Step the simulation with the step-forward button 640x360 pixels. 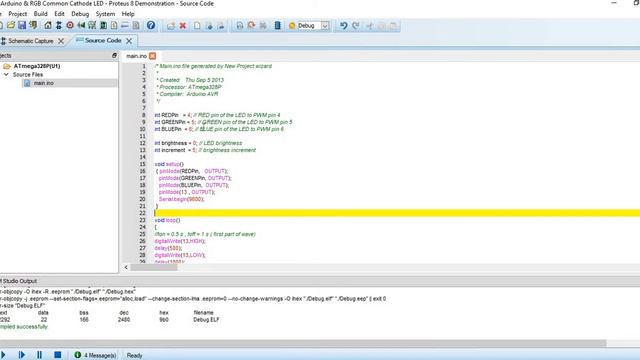click(x=22, y=355)
